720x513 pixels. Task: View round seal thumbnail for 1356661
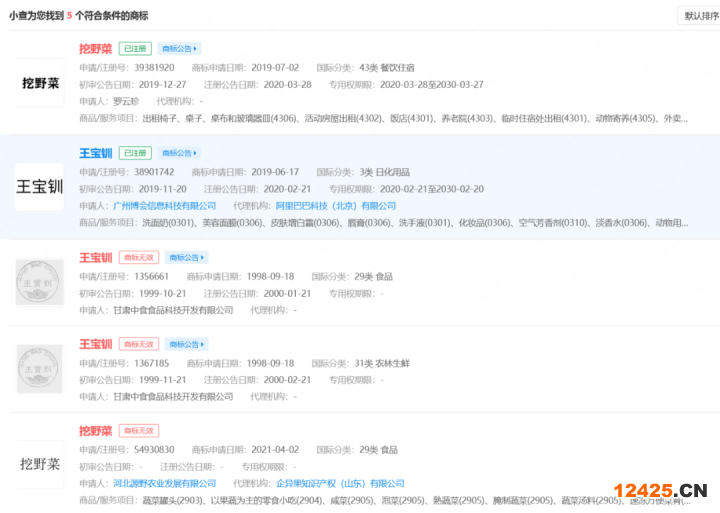tap(39, 282)
